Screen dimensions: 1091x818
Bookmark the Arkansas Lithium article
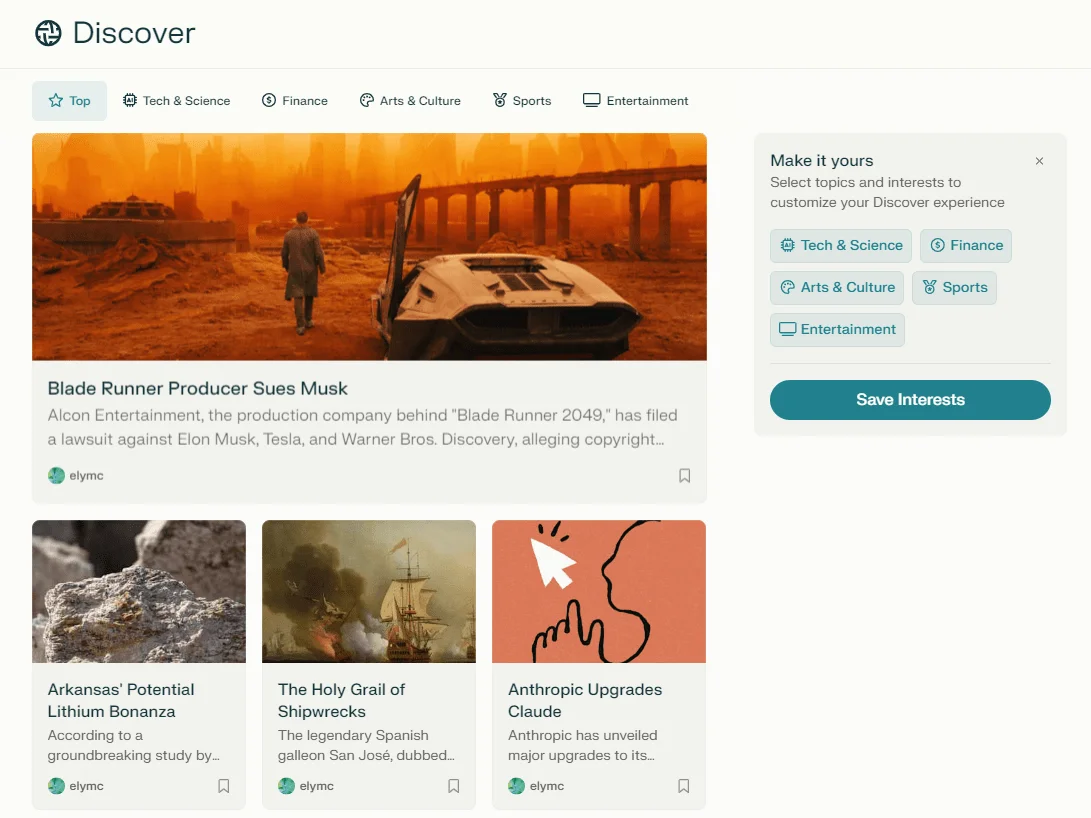(x=223, y=786)
